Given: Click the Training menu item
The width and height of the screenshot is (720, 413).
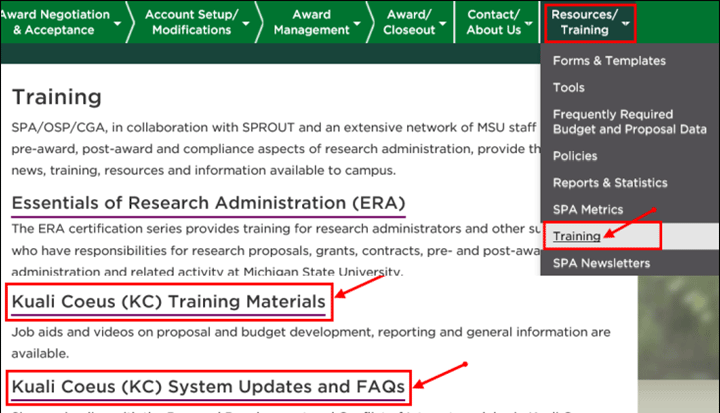Looking at the screenshot, I should pos(577,236).
